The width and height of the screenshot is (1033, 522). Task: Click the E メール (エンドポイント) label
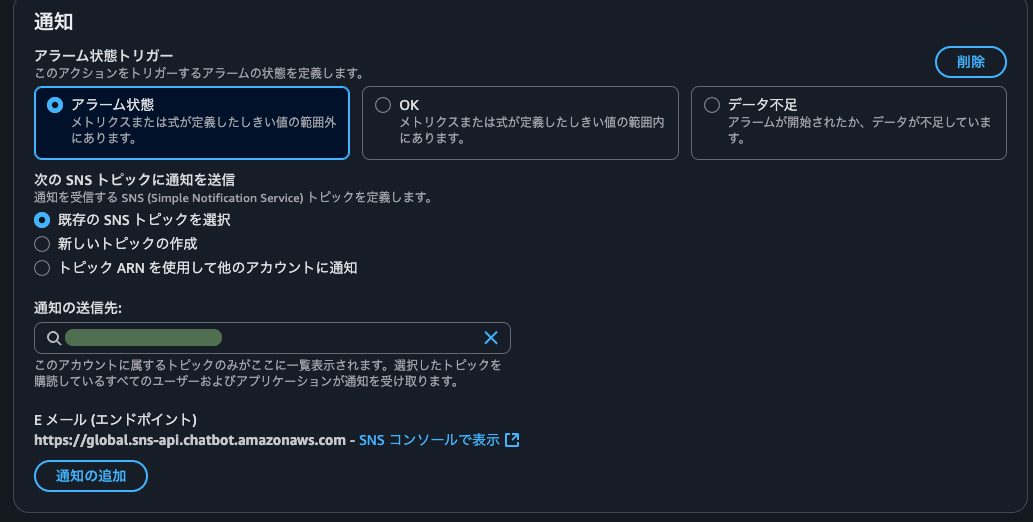[x=115, y=419]
